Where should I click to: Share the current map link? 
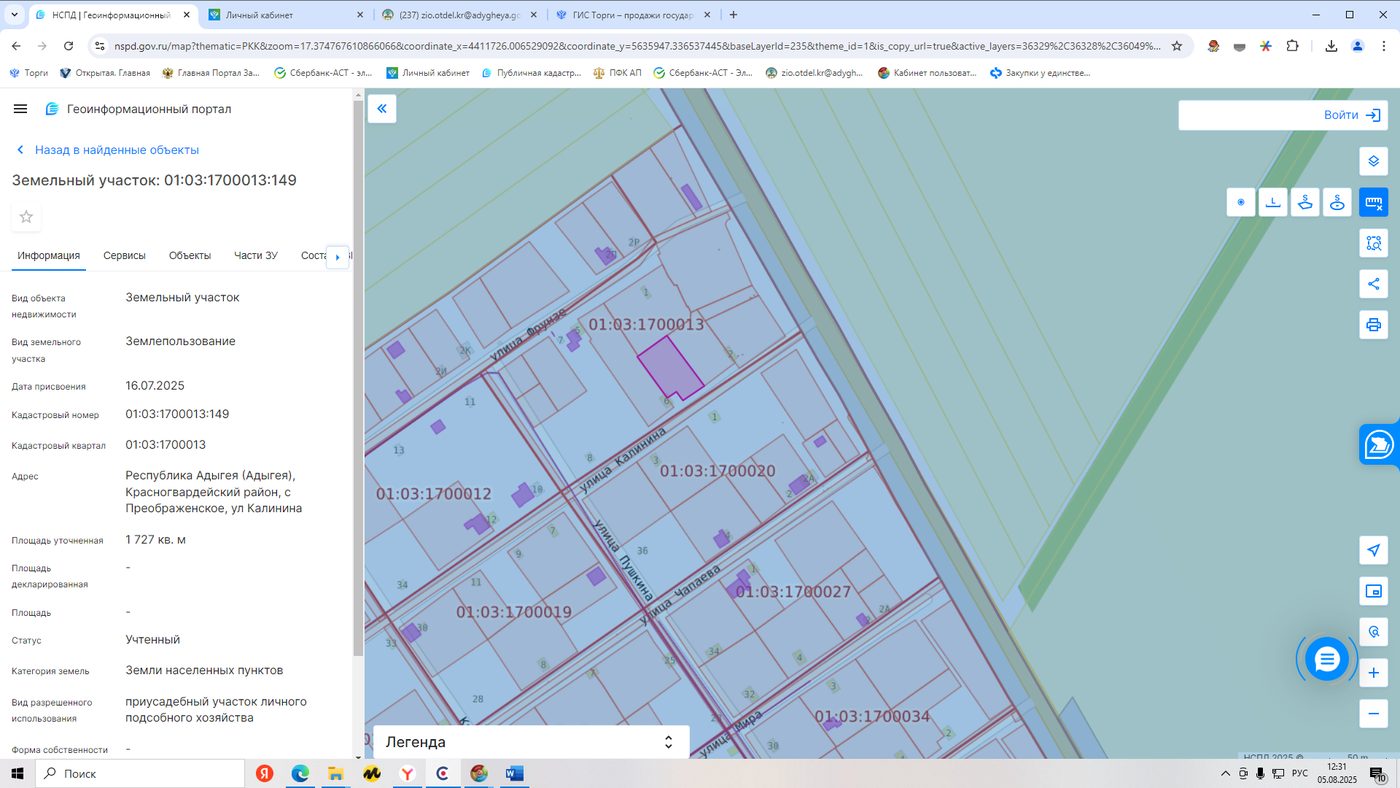point(1373,284)
